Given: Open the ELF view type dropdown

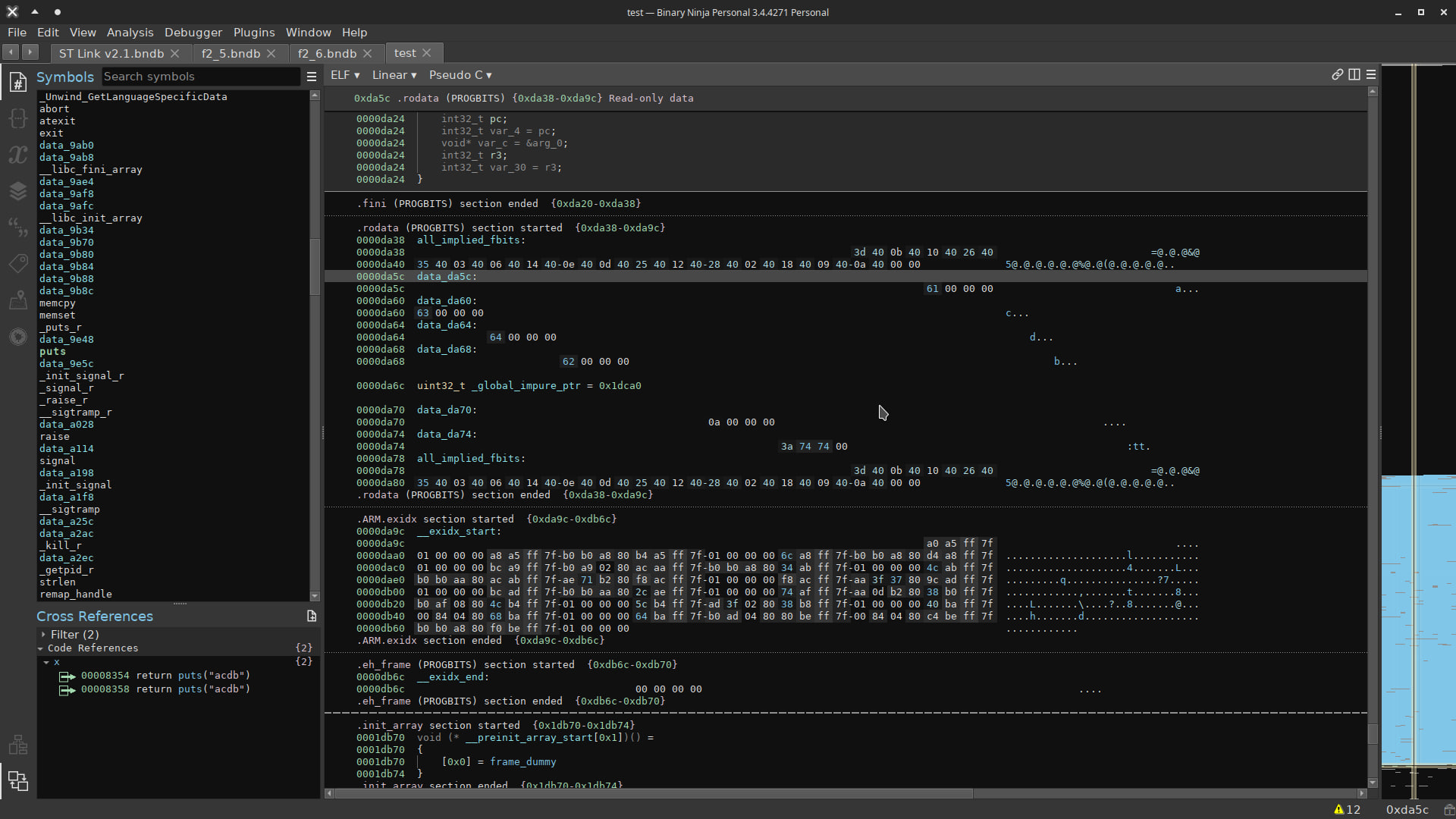Looking at the screenshot, I should point(345,75).
